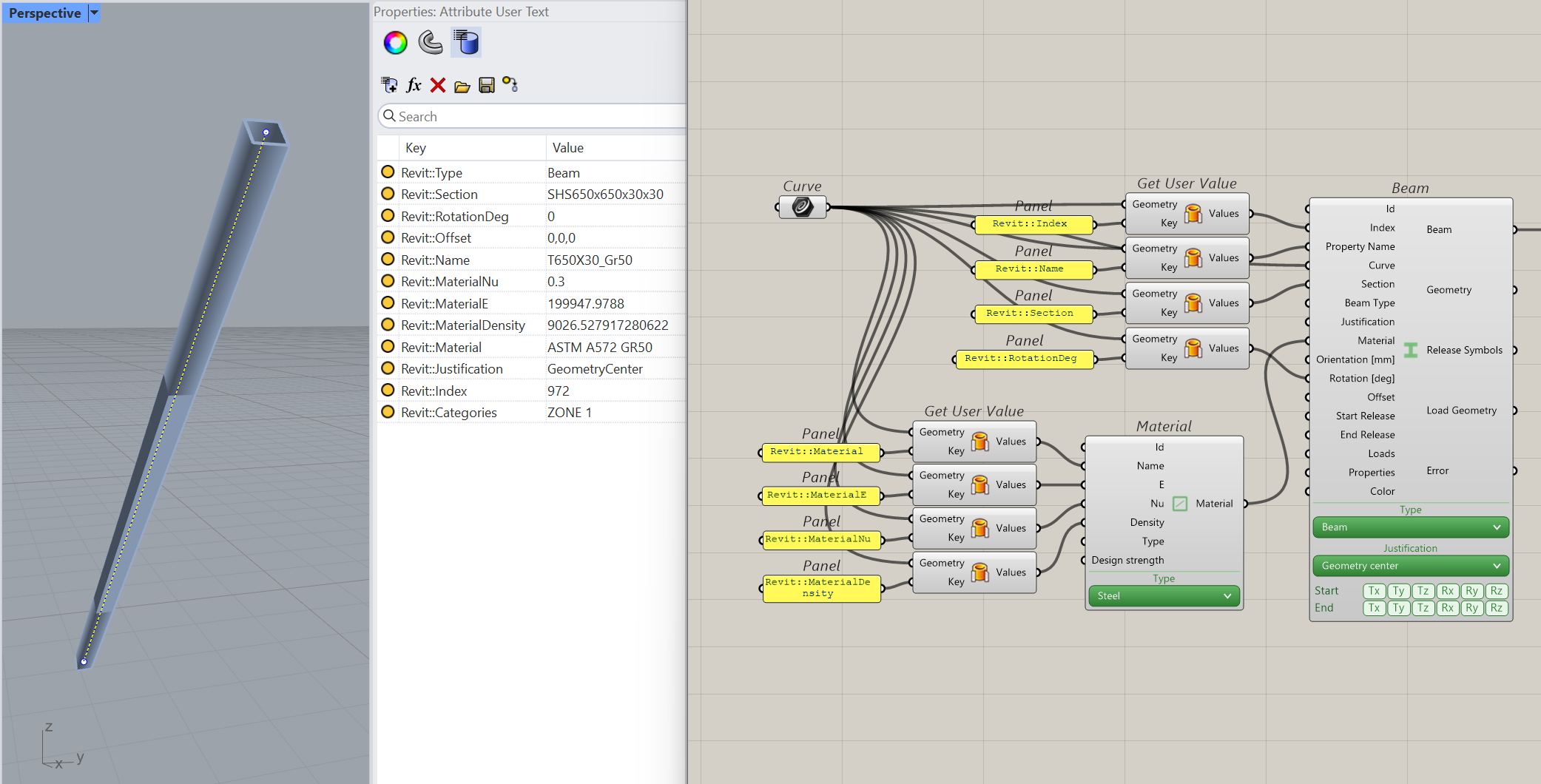Select the Revit::Section yellow panel
The image size is (1541, 784).
coord(1033,314)
